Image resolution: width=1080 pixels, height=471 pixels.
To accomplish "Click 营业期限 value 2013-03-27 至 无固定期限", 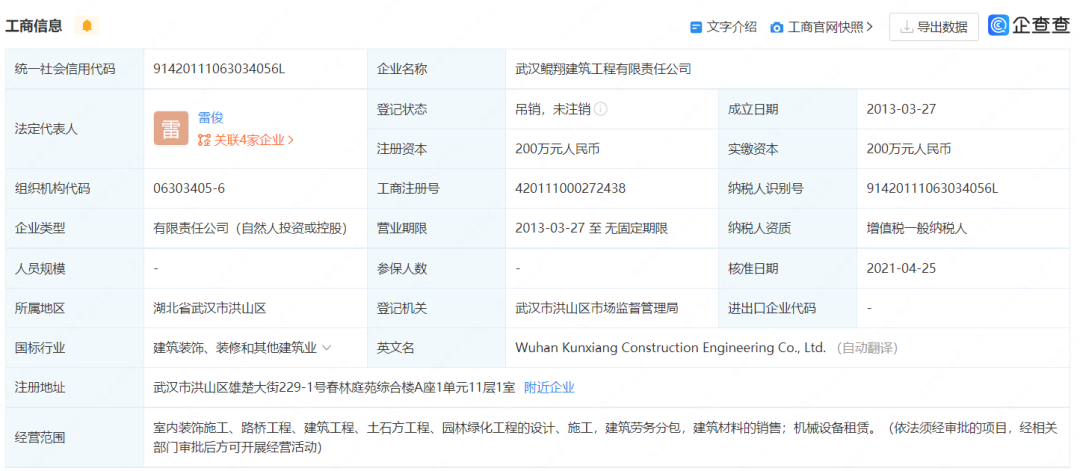I will click(592, 229).
